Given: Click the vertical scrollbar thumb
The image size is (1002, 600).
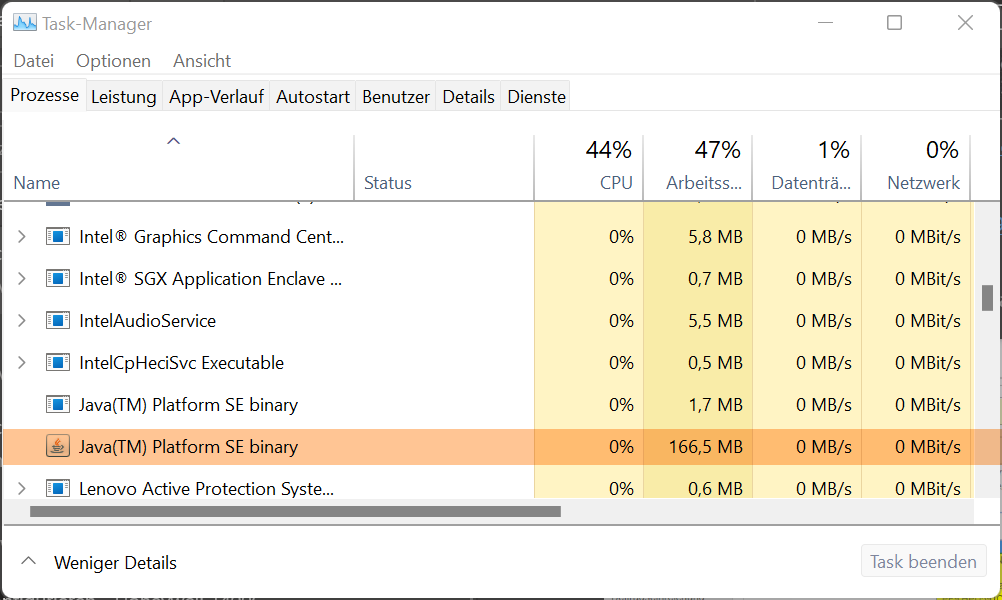Looking at the screenshot, I should [987, 298].
